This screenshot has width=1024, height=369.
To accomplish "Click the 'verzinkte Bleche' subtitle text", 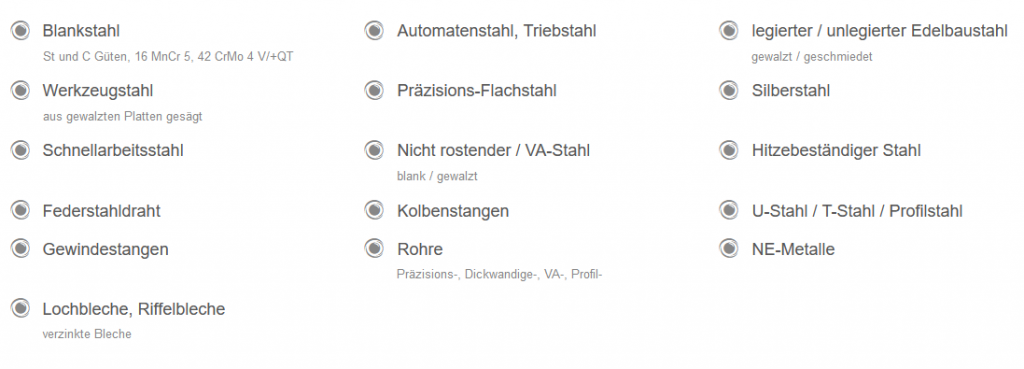I will point(87,334).
